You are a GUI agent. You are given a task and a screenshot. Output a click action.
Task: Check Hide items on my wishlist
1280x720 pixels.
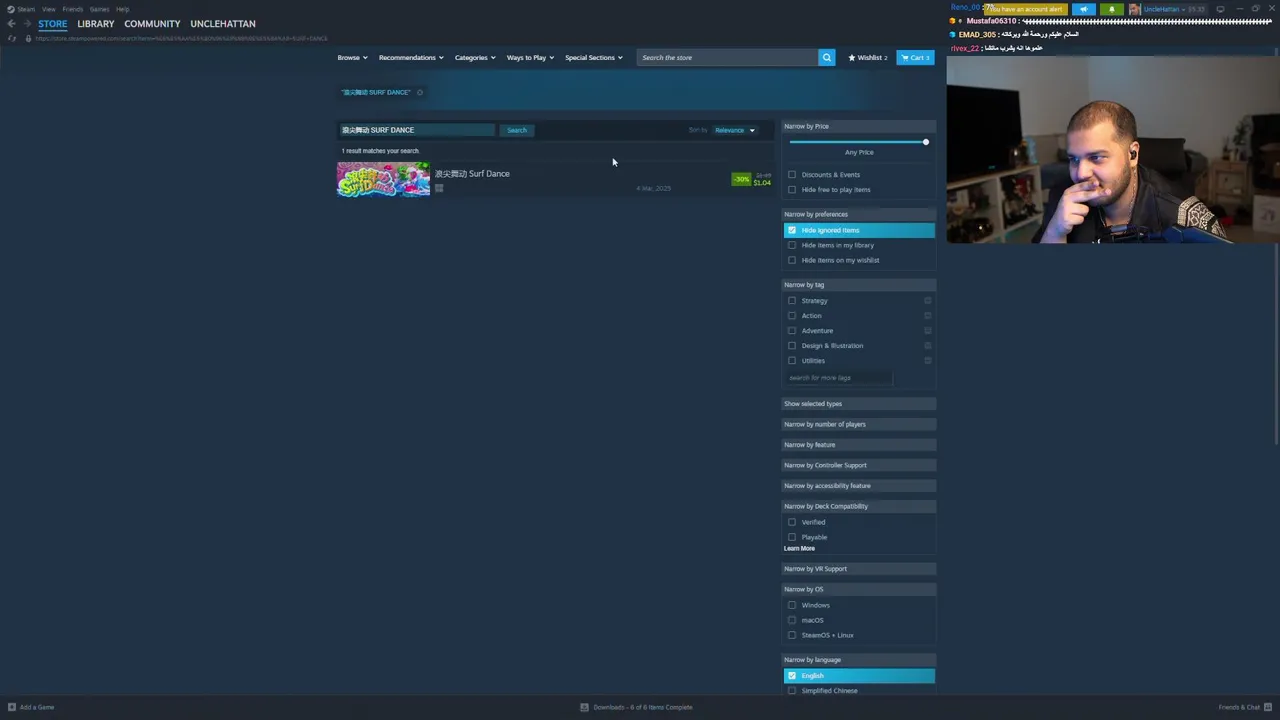[792, 260]
